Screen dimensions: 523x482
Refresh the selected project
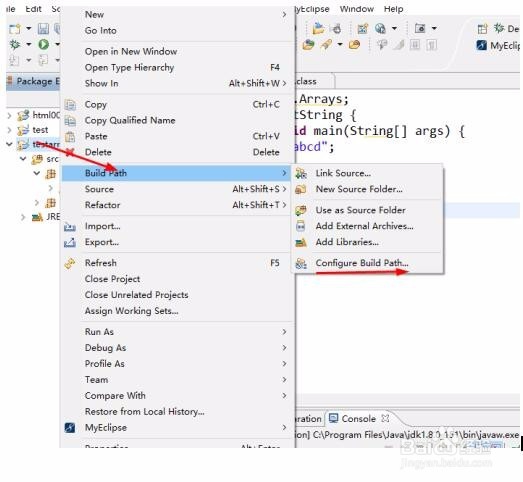coord(176,263)
